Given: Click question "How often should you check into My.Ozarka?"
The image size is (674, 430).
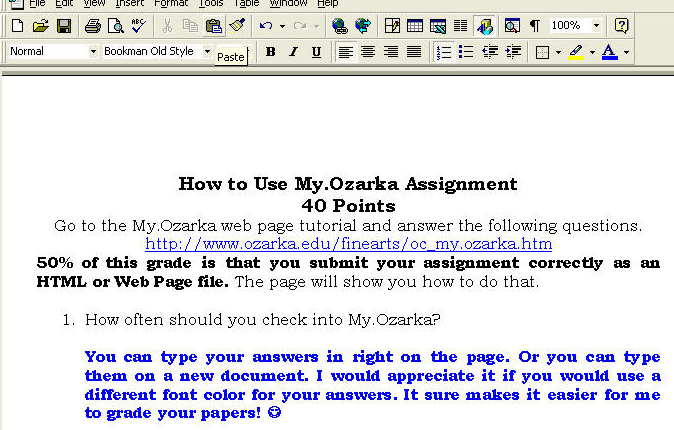Looking at the screenshot, I should 263,320.
